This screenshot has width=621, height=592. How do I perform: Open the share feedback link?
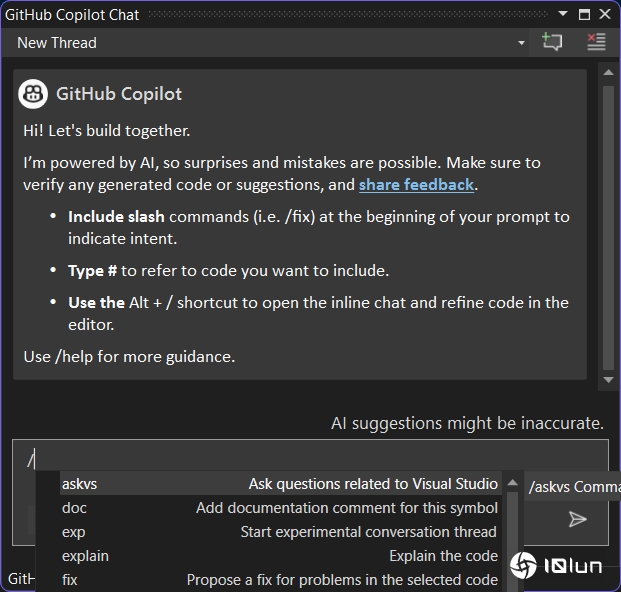(416, 185)
